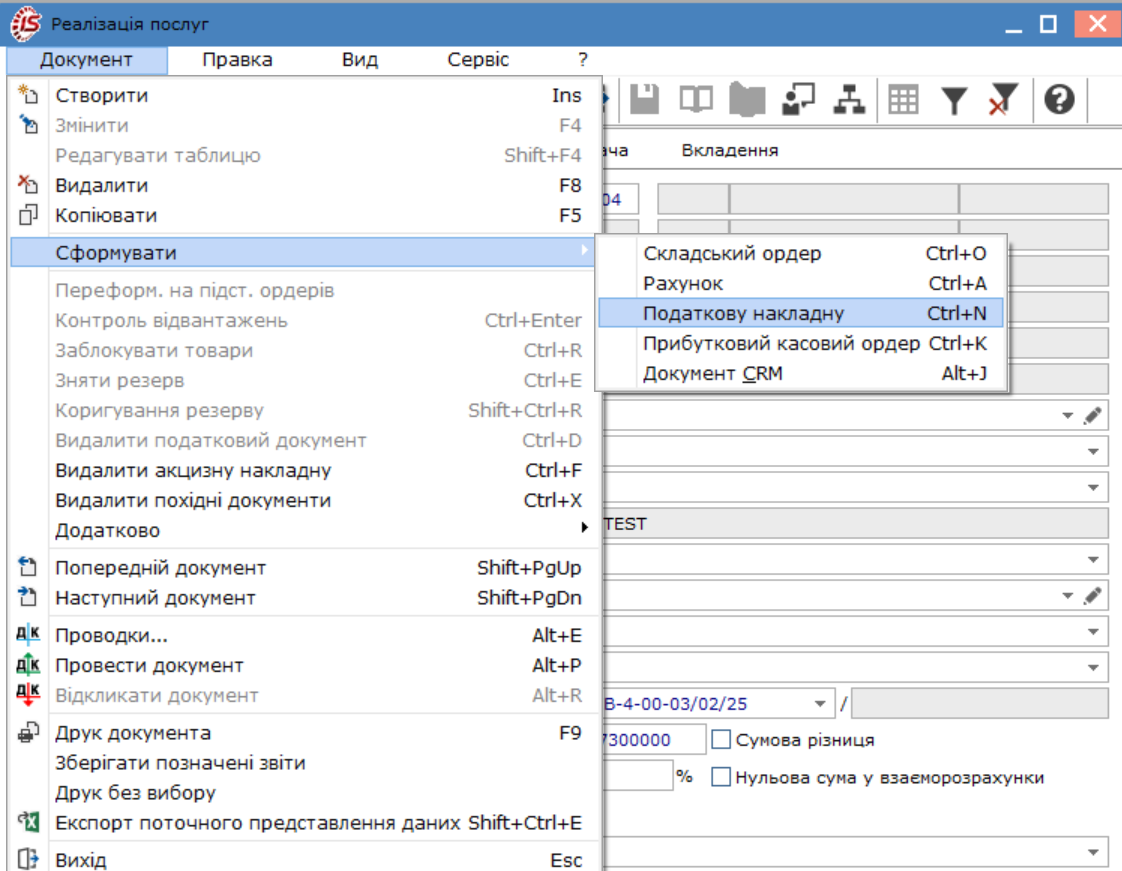The width and height of the screenshot is (1122, 871).
Task: Open Проводки... from the menu
Action: click(x=303, y=635)
